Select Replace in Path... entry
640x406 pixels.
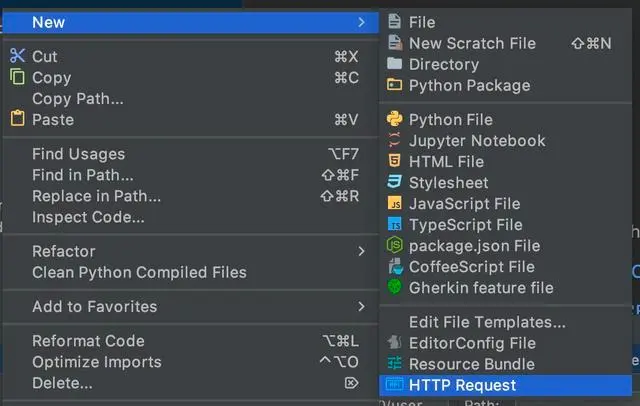[x=191, y=196]
